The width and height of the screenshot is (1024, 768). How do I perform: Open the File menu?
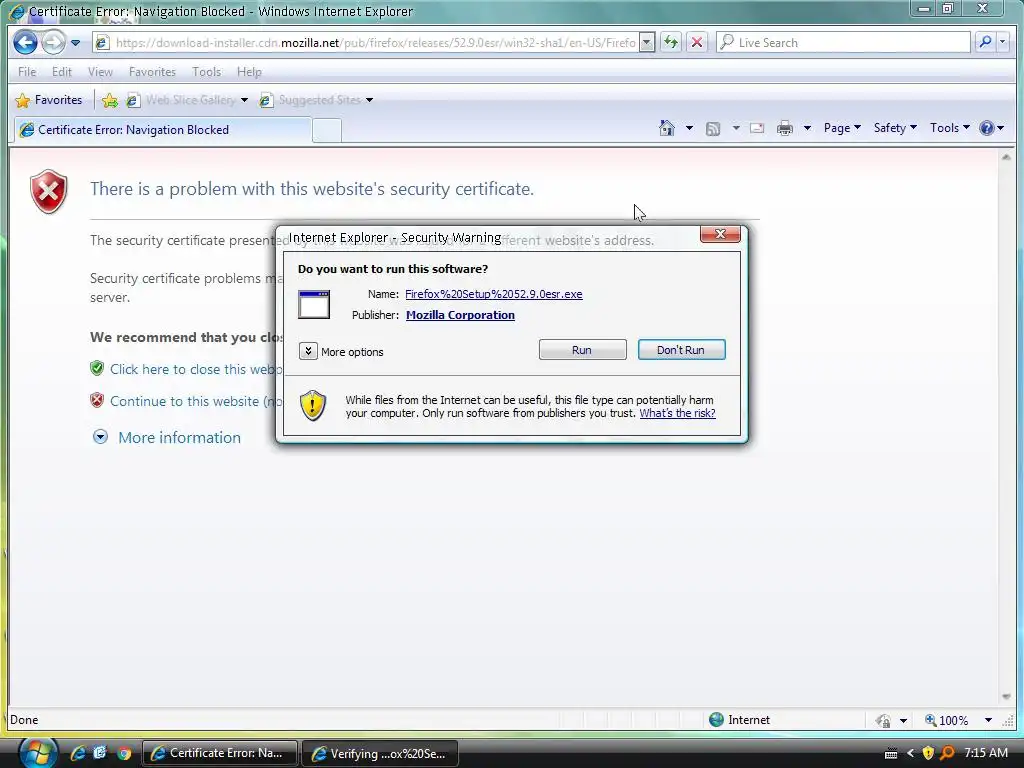point(27,72)
